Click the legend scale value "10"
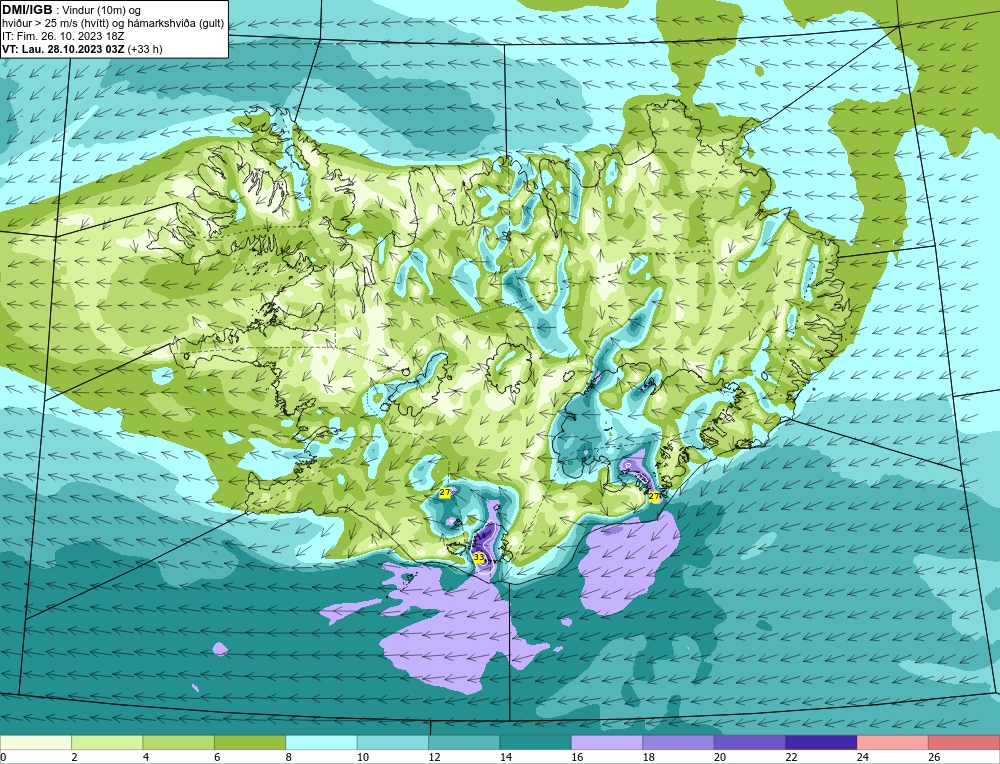Screen dimensions: 1000x764 pyautogui.click(x=363, y=757)
